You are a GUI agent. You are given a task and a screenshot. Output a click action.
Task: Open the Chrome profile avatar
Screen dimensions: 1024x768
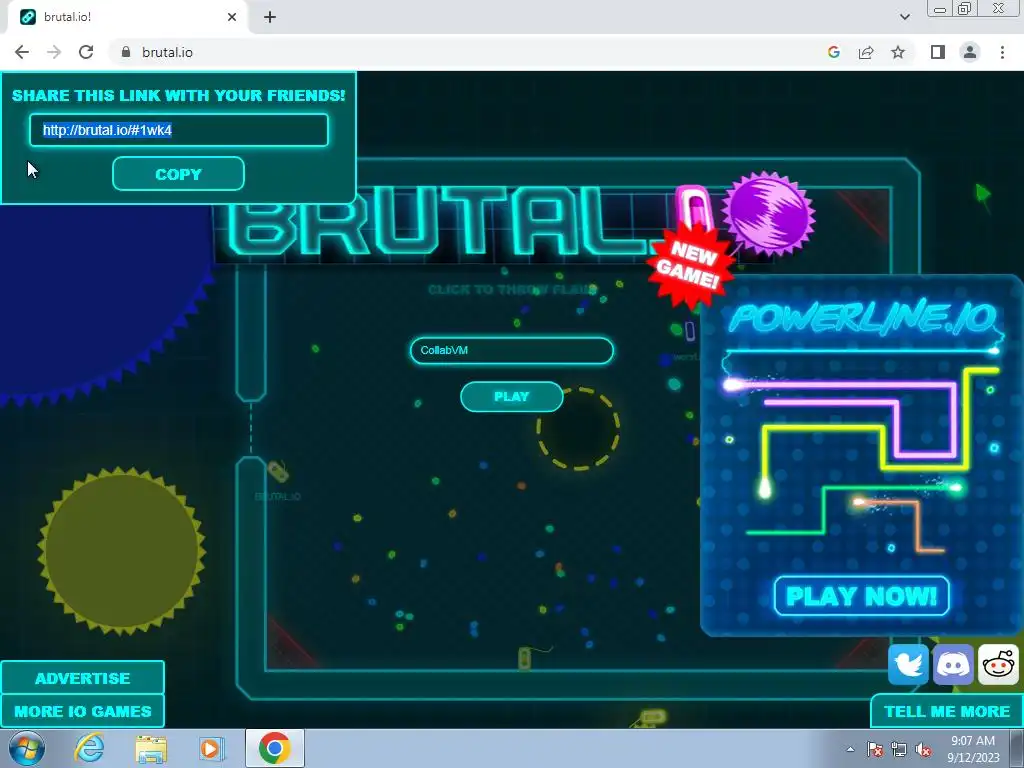(970, 52)
